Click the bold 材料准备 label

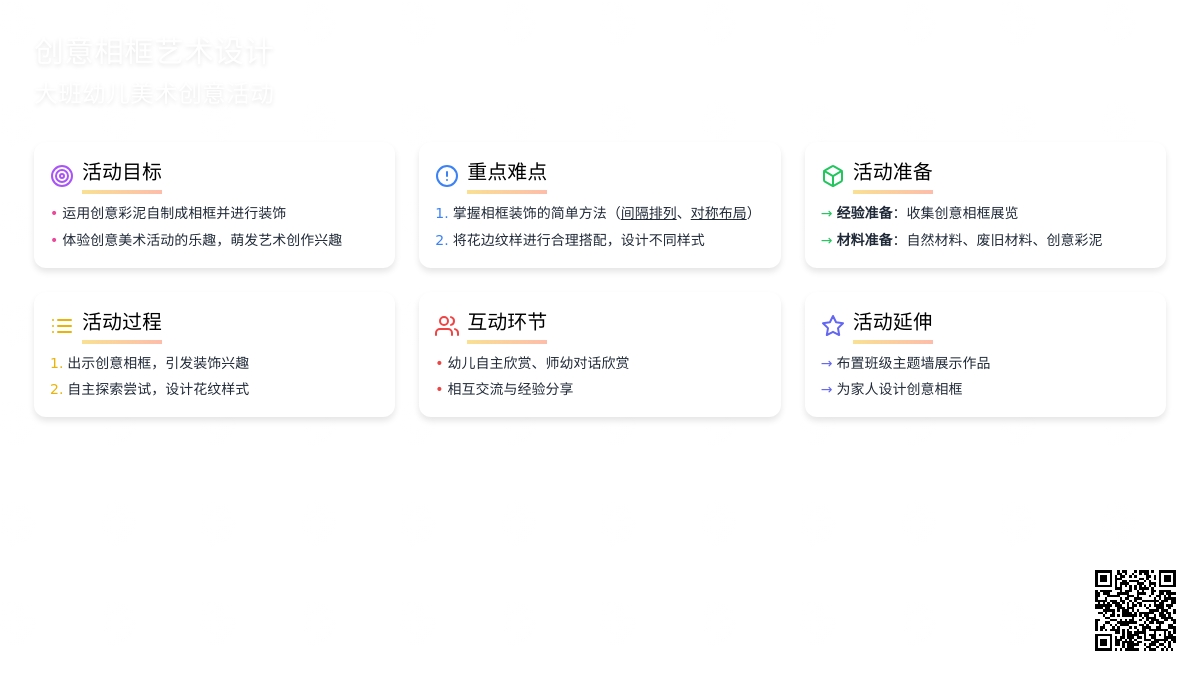864,240
